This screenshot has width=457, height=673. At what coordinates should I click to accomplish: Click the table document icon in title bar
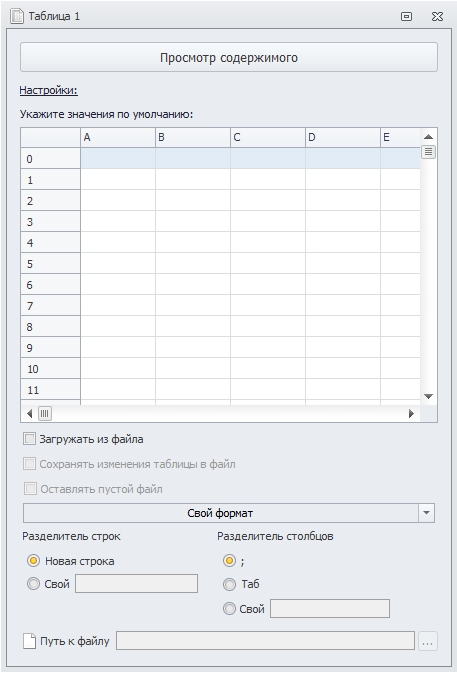click(x=17, y=16)
